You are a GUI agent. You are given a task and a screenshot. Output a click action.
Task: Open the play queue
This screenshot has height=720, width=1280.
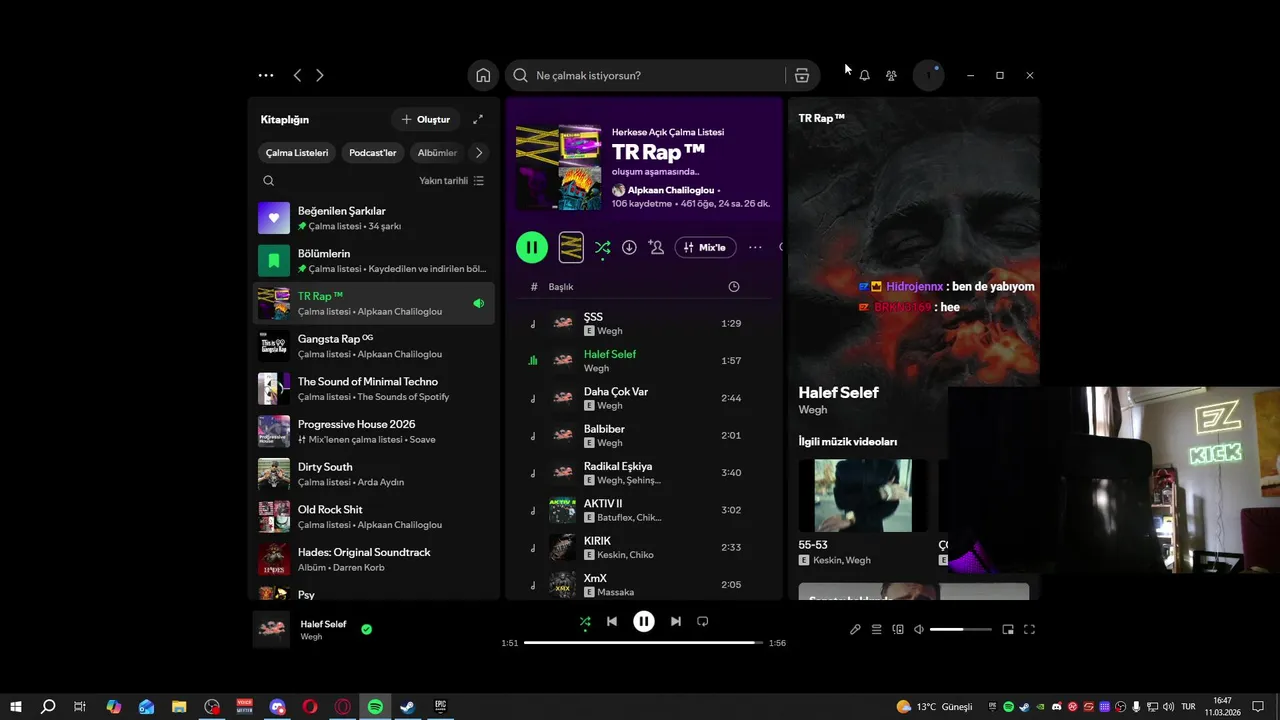click(876, 629)
